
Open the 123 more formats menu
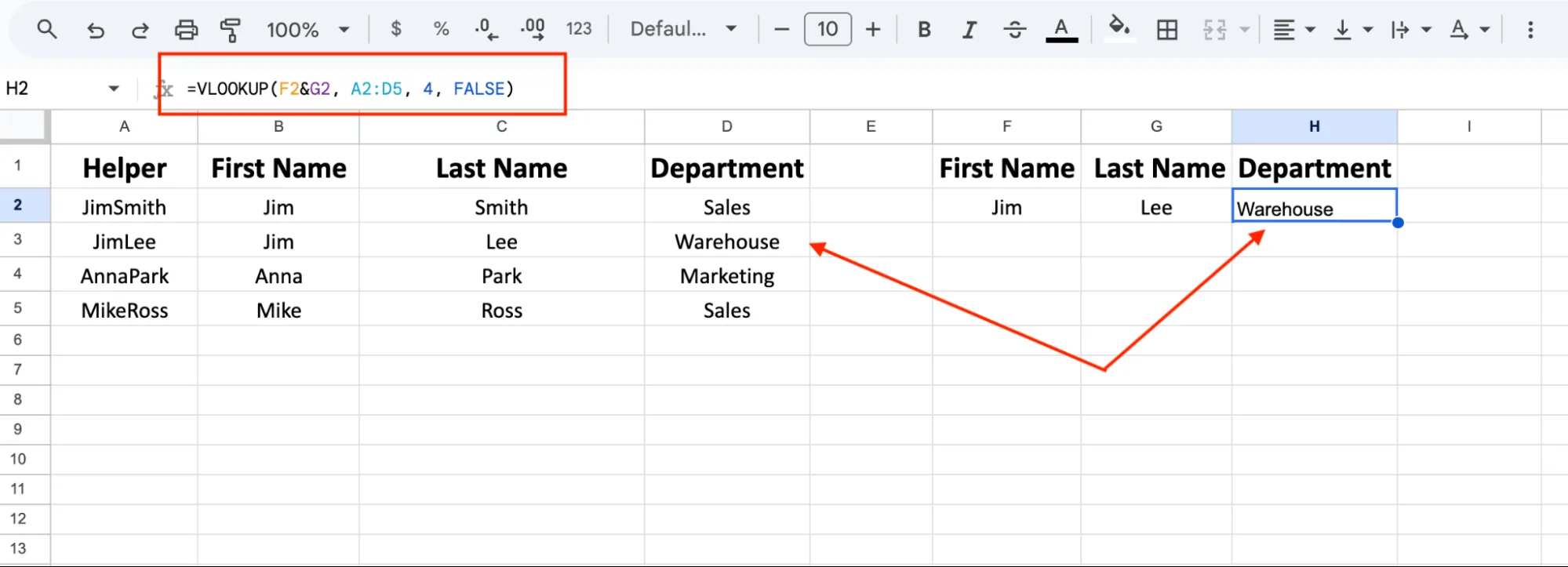[579, 29]
